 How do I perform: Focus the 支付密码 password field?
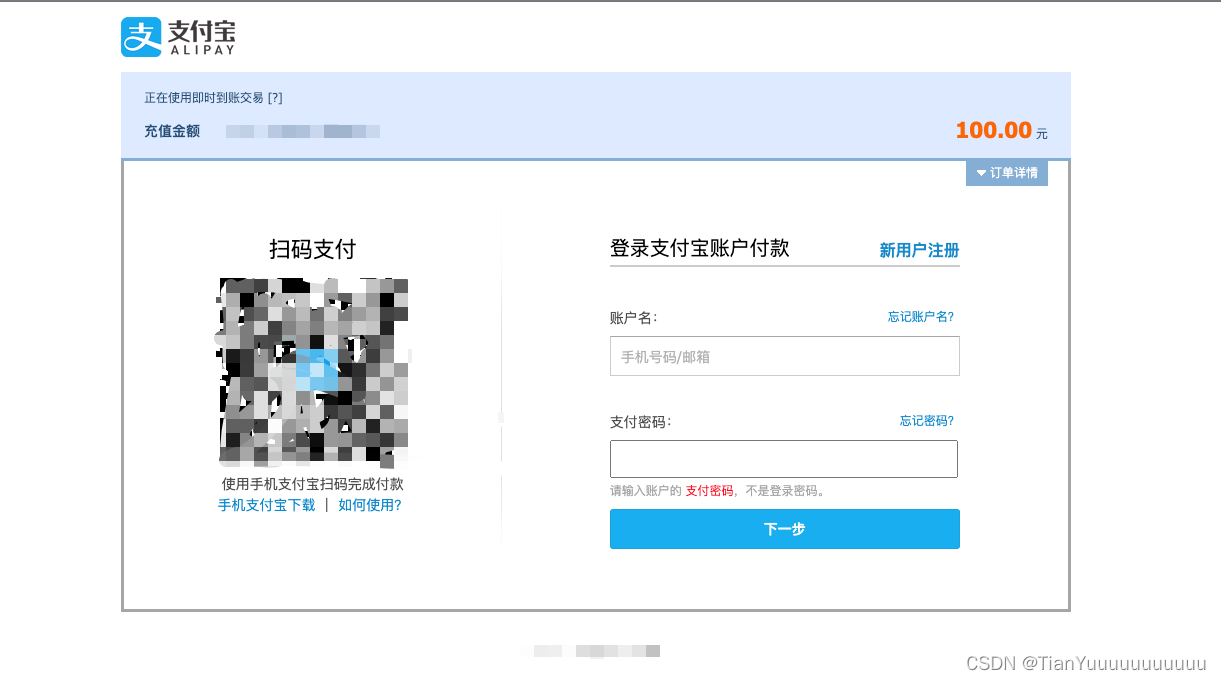pyautogui.click(x=784, y=459)
